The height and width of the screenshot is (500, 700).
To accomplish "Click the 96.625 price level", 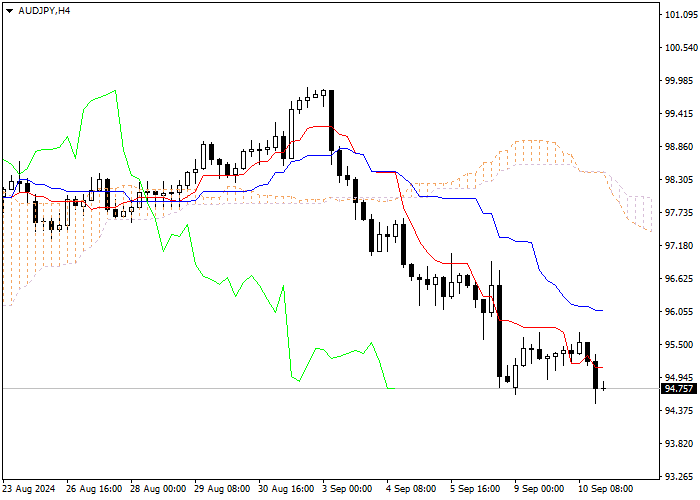I will [x=681, y=279].
